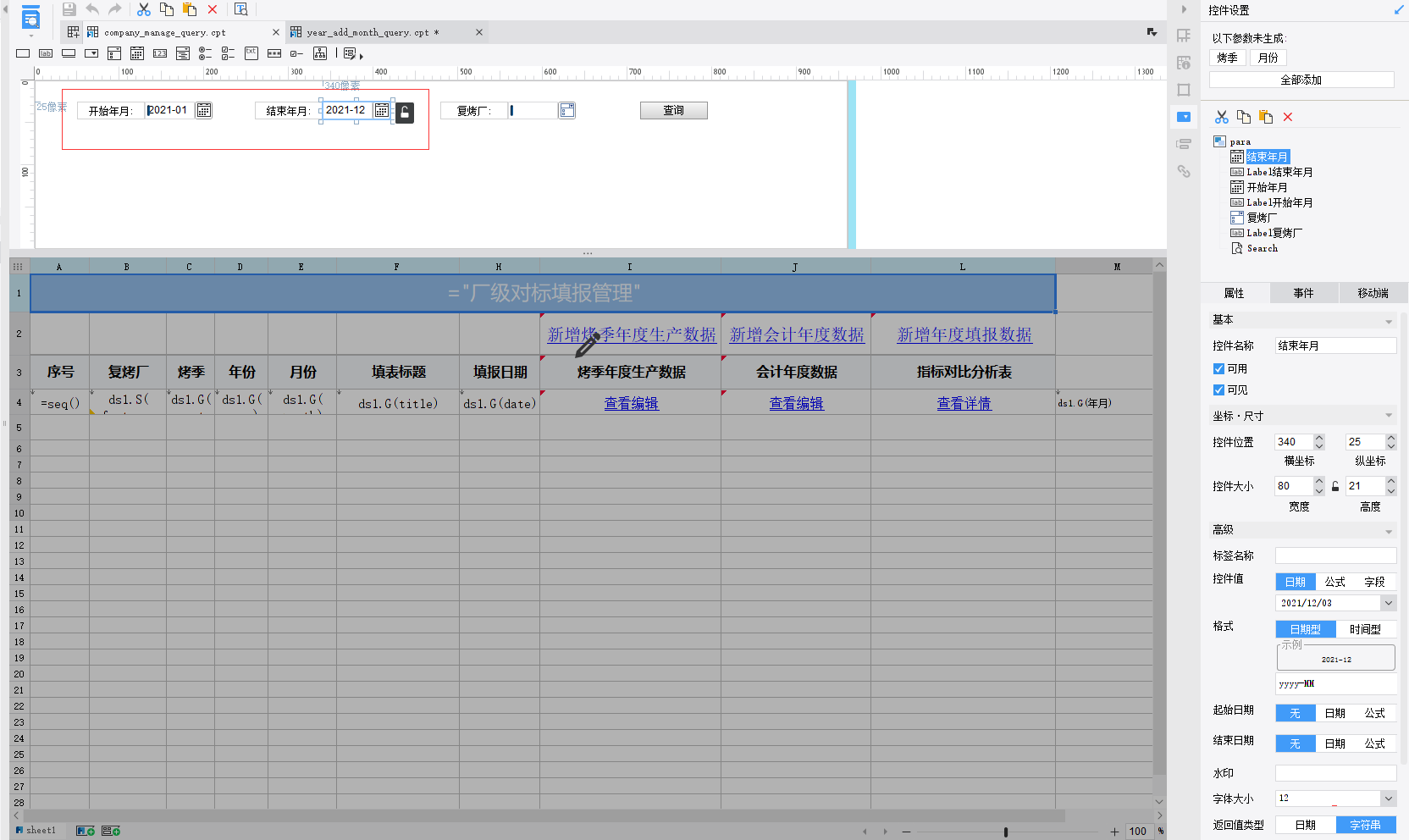Click the 全部添加 button
This screenshot has width=1409, height=840.
(1301, 80)
